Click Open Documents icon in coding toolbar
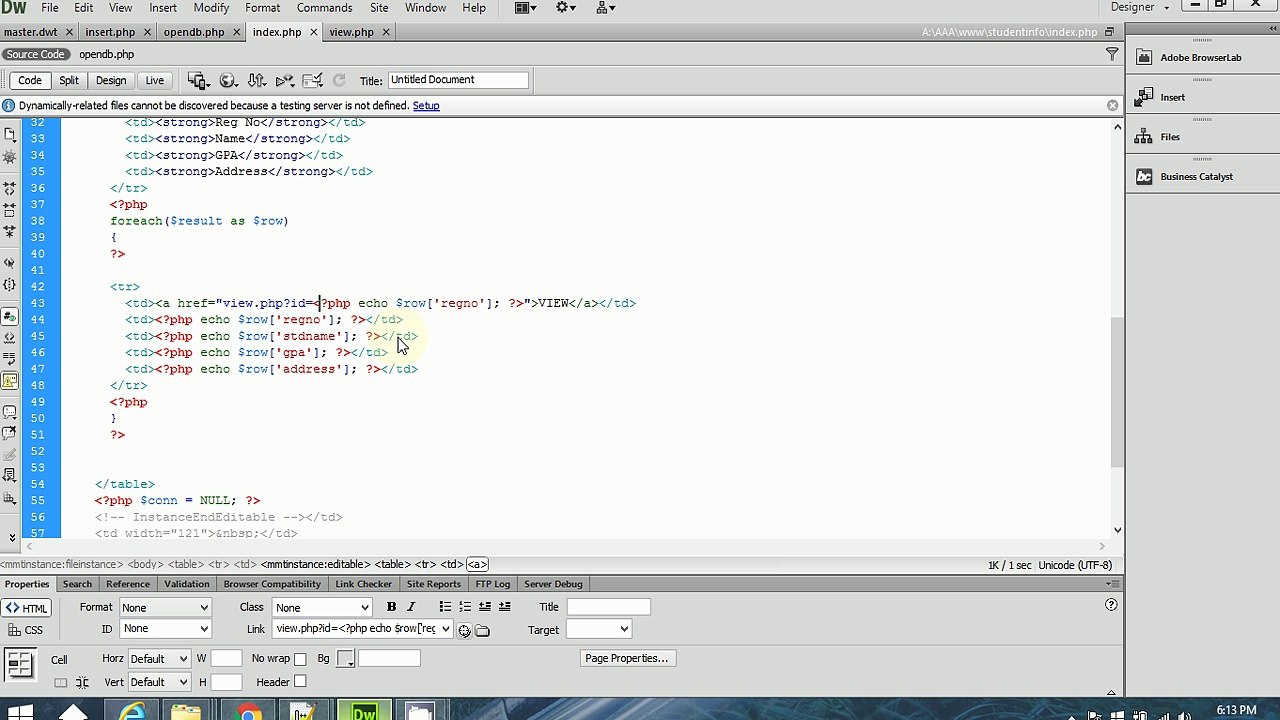 click(x=10, y=135)
